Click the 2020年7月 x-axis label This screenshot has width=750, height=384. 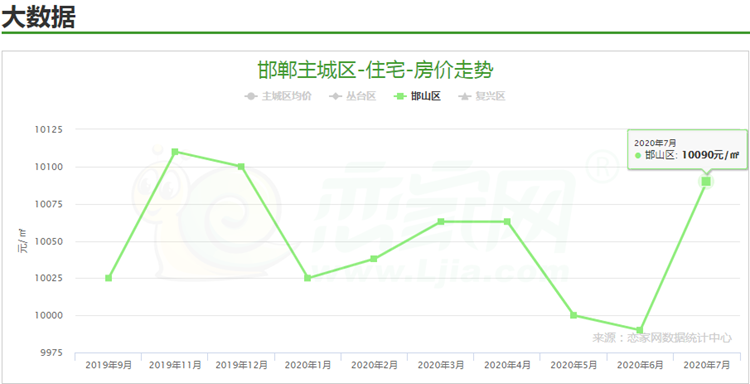pyautogui.click(x=706, y=365)
